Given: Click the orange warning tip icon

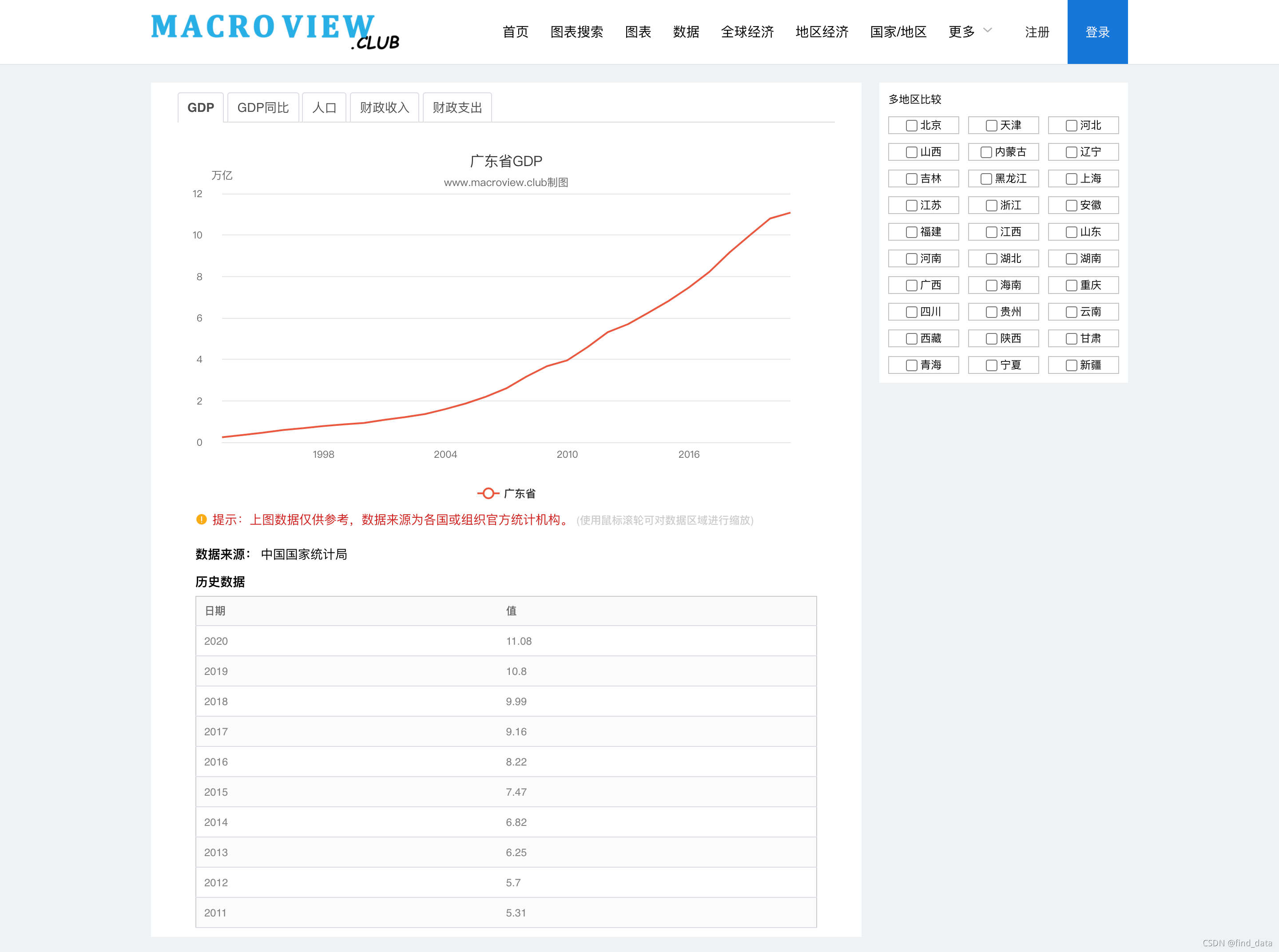Looking at the screenshot, I should (x=201, y=519).
